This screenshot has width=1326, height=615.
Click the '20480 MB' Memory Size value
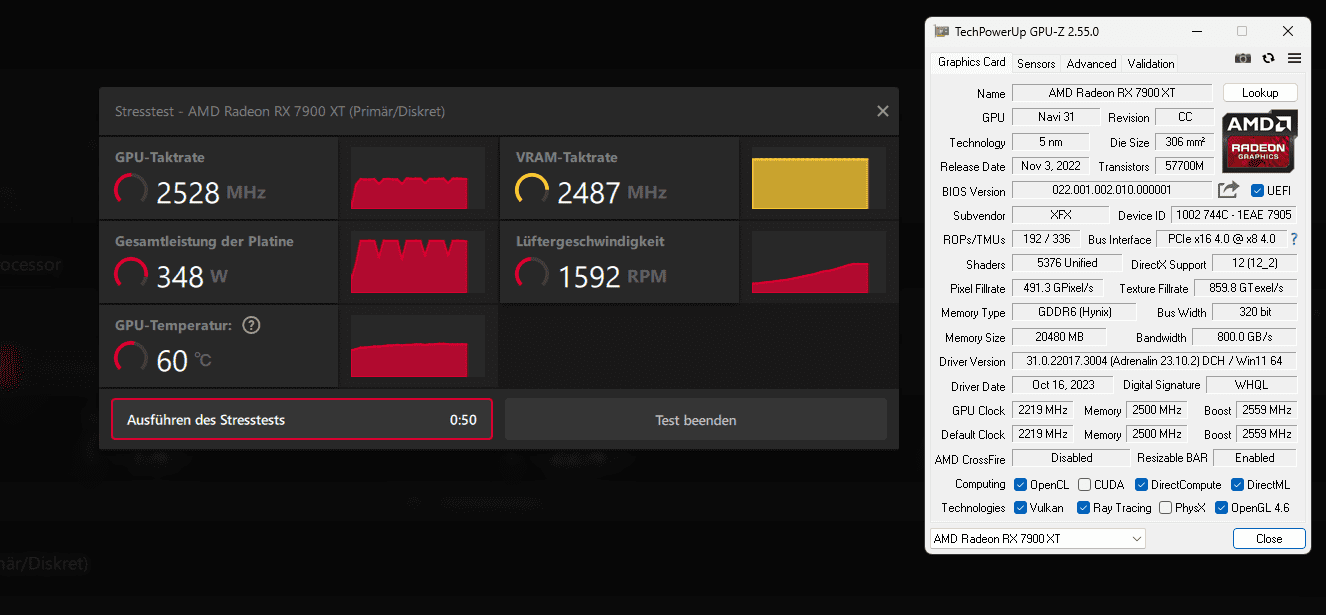pyautogui.click(x=1059, y=337)
